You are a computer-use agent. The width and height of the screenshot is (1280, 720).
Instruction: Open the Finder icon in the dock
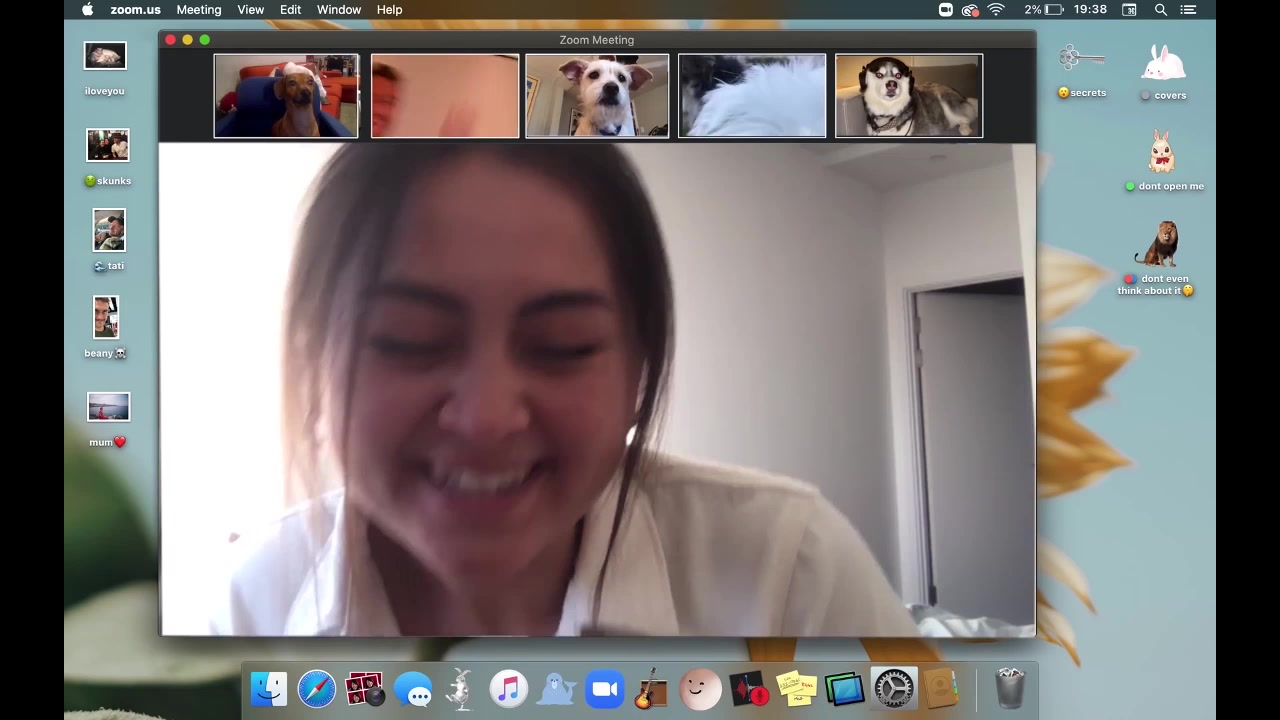tap(269, 689)
